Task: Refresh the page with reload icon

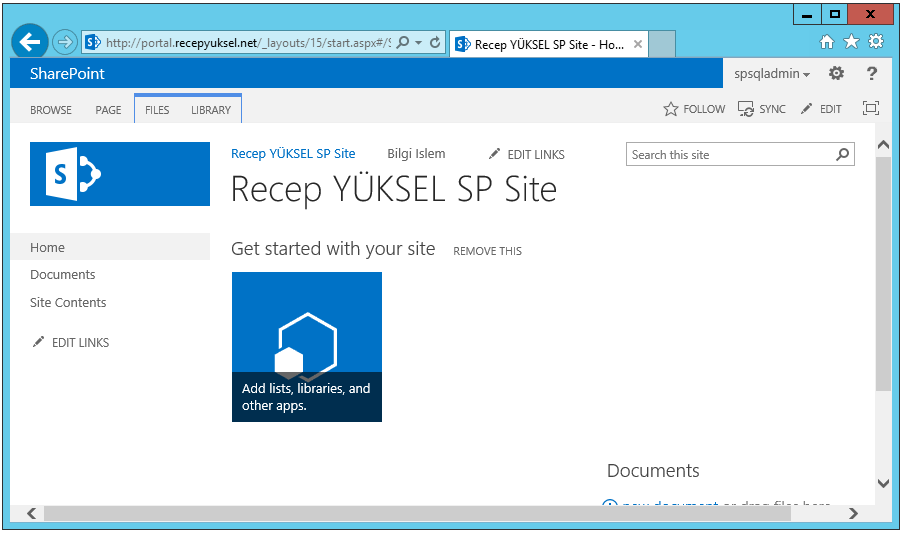Action: [435, 42]
